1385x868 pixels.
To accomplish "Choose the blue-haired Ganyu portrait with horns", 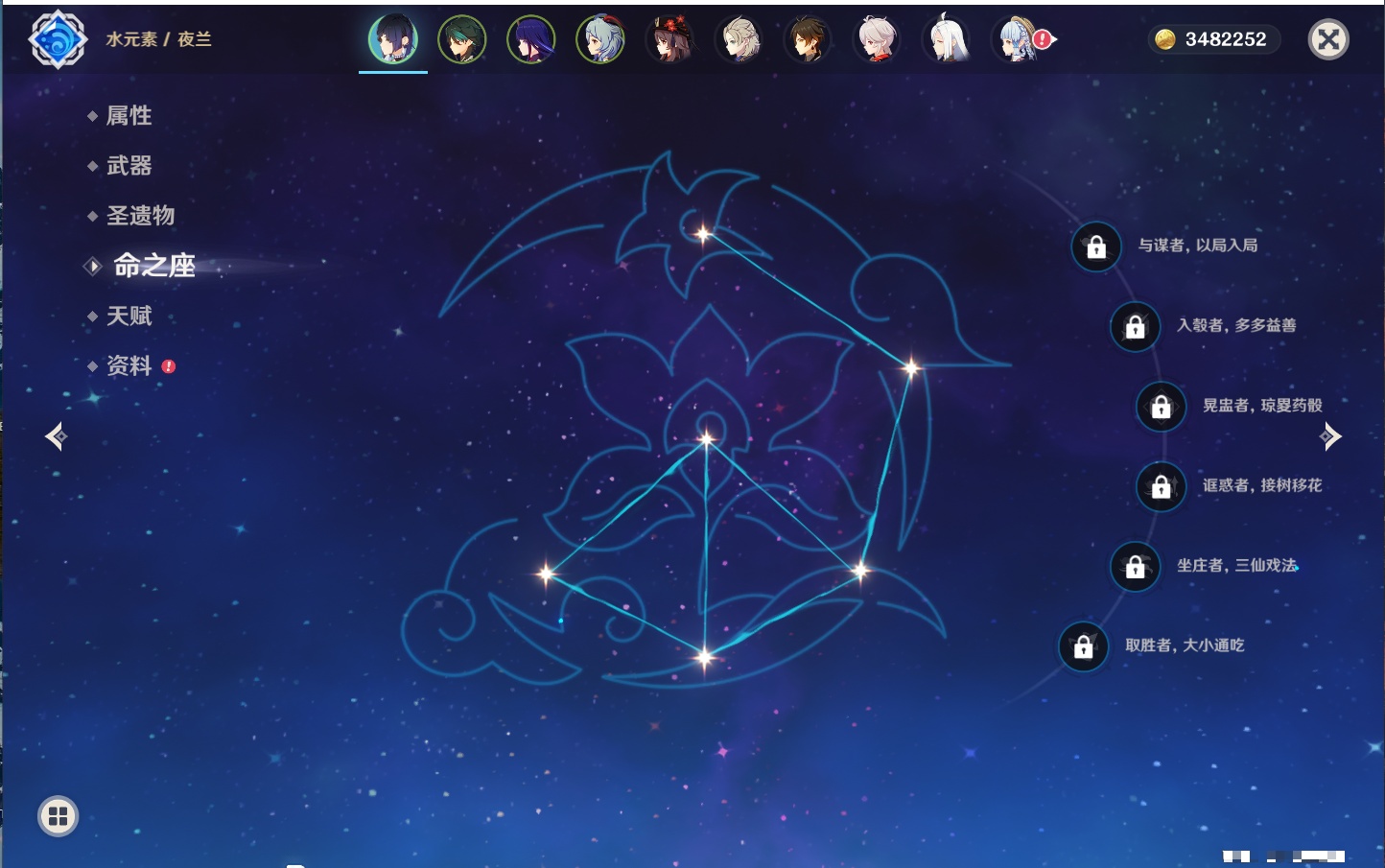I will pyautogui.click(x=600, y=39).
